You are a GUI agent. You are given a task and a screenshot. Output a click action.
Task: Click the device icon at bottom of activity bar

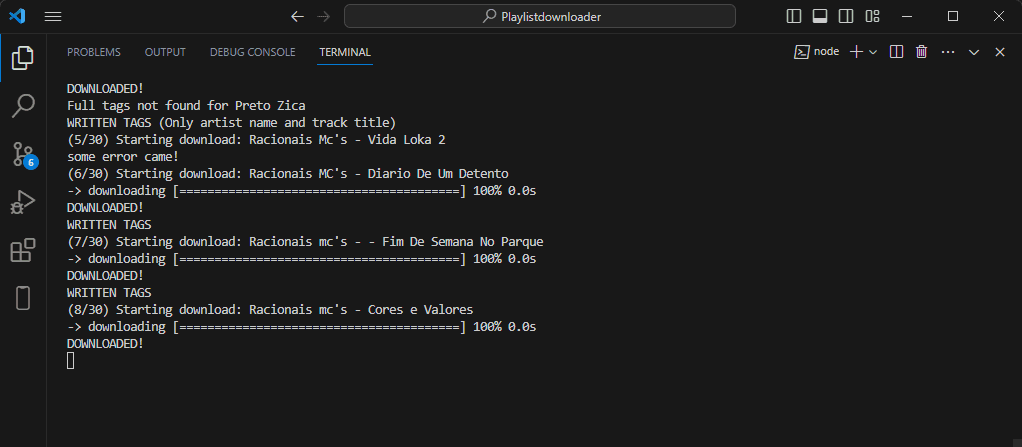[x=23, y=298]
